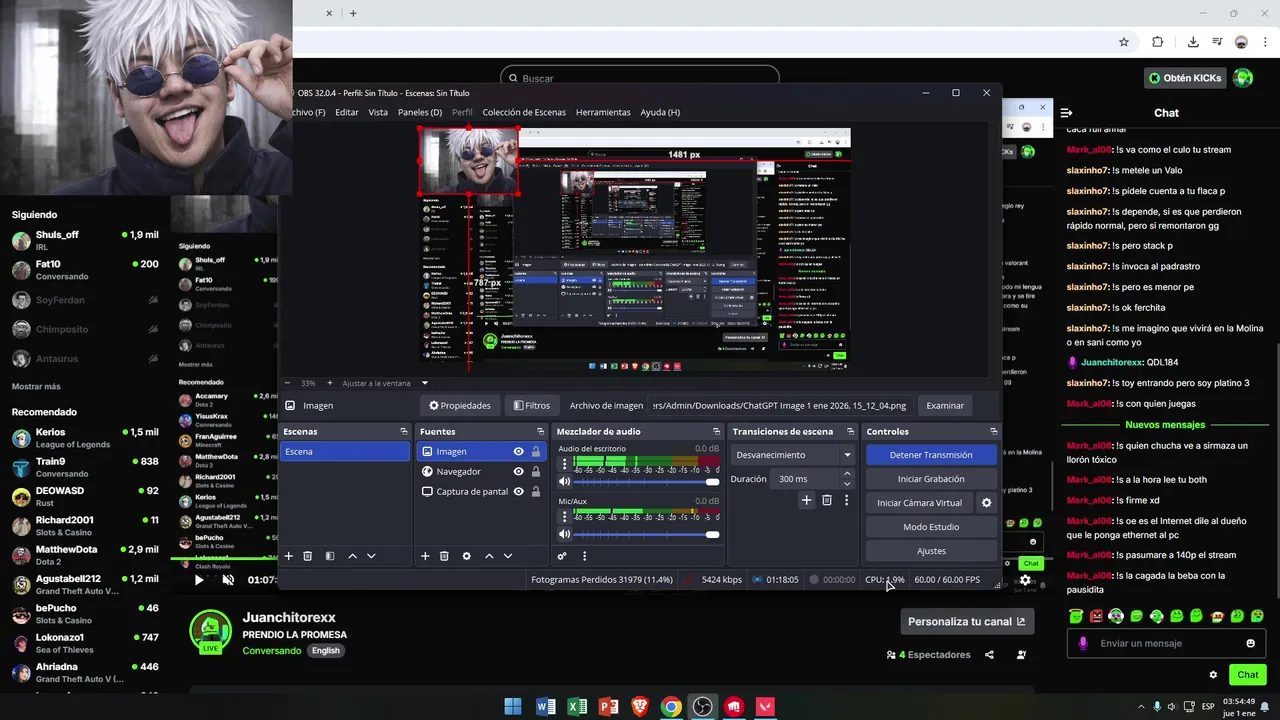1280x720 pixels.
Task: Add a new scene with the Escenas plus icon
Action: (x=289, y=556)
